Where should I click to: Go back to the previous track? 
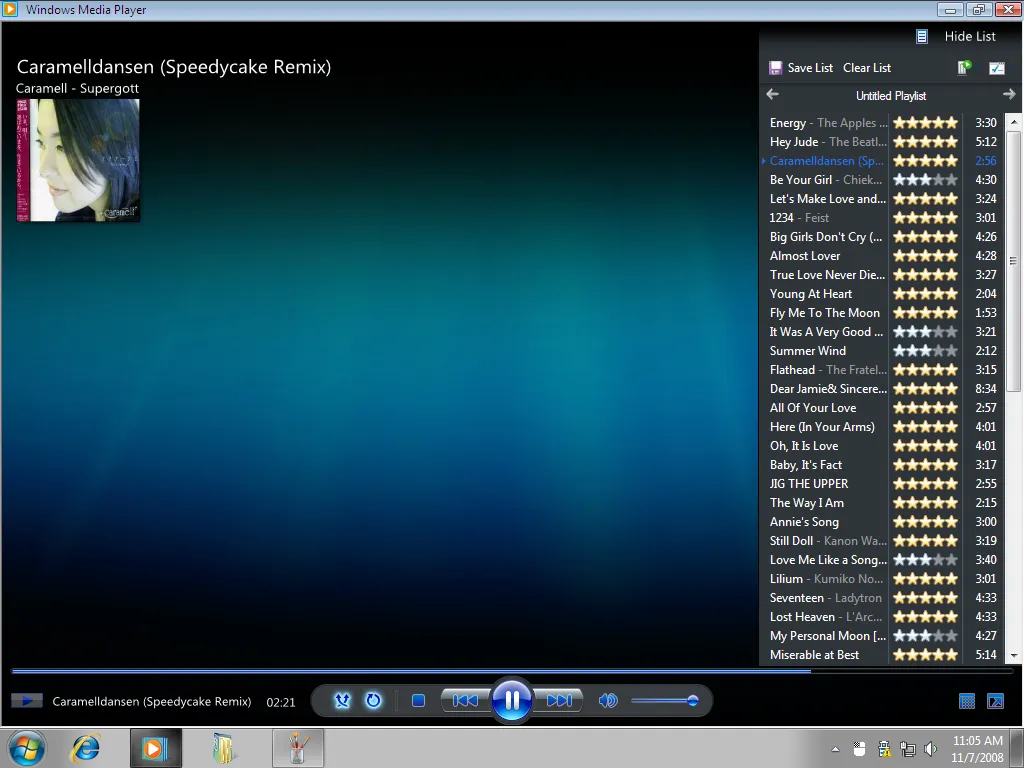click(465, 701)
